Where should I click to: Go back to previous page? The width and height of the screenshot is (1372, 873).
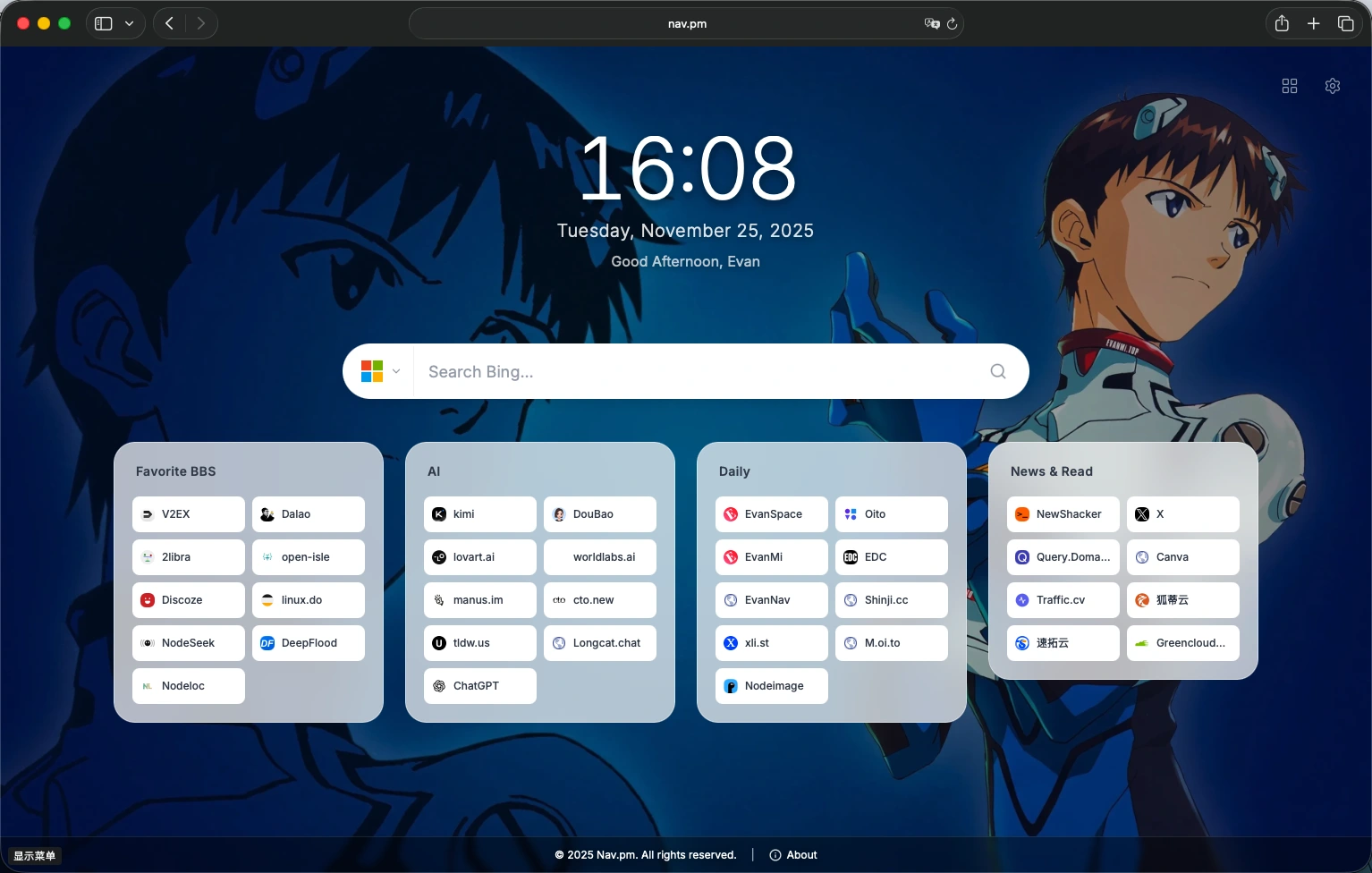(169, 24)
